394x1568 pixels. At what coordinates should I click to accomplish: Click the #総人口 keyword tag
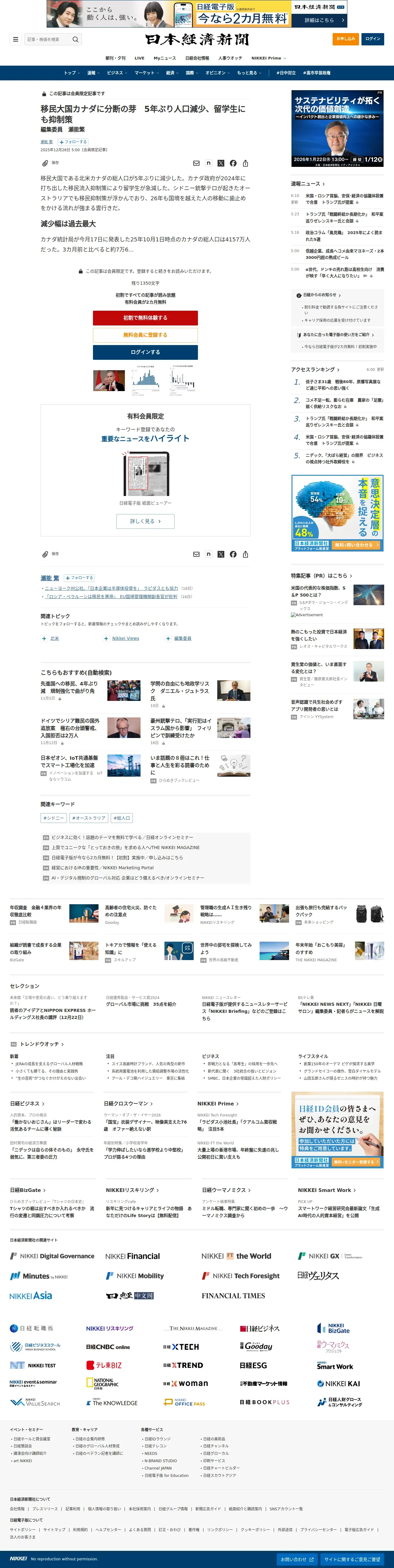click(x=122, y=818)
